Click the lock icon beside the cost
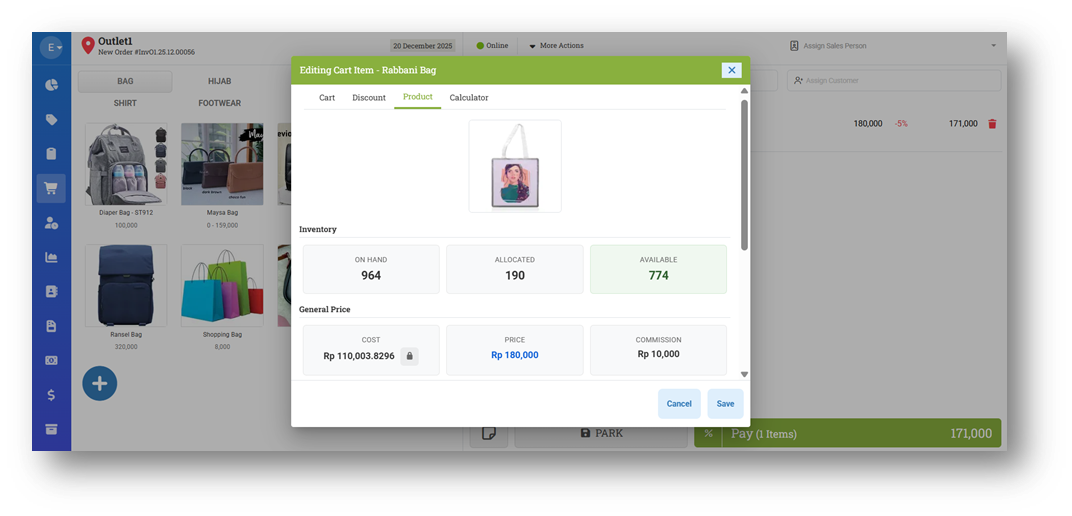The width and height of the screenshot is (1072, 516). pos(410,356)
